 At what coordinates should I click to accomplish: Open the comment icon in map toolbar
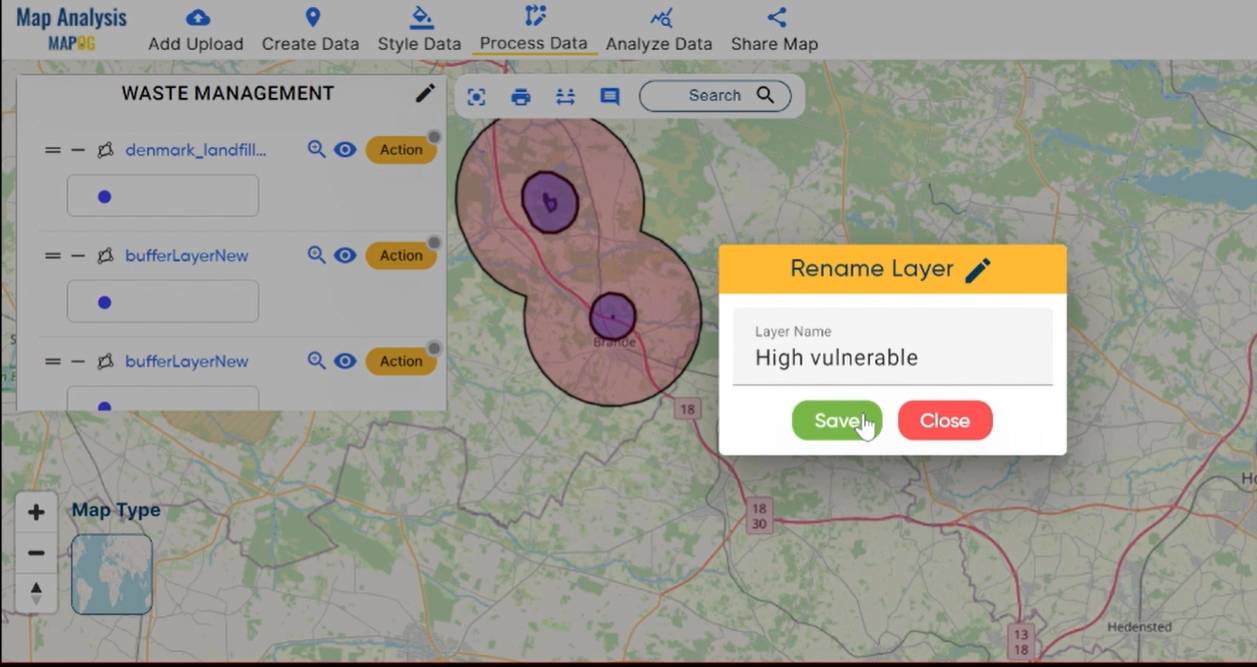pyautogui.click(x=610, y=97)
